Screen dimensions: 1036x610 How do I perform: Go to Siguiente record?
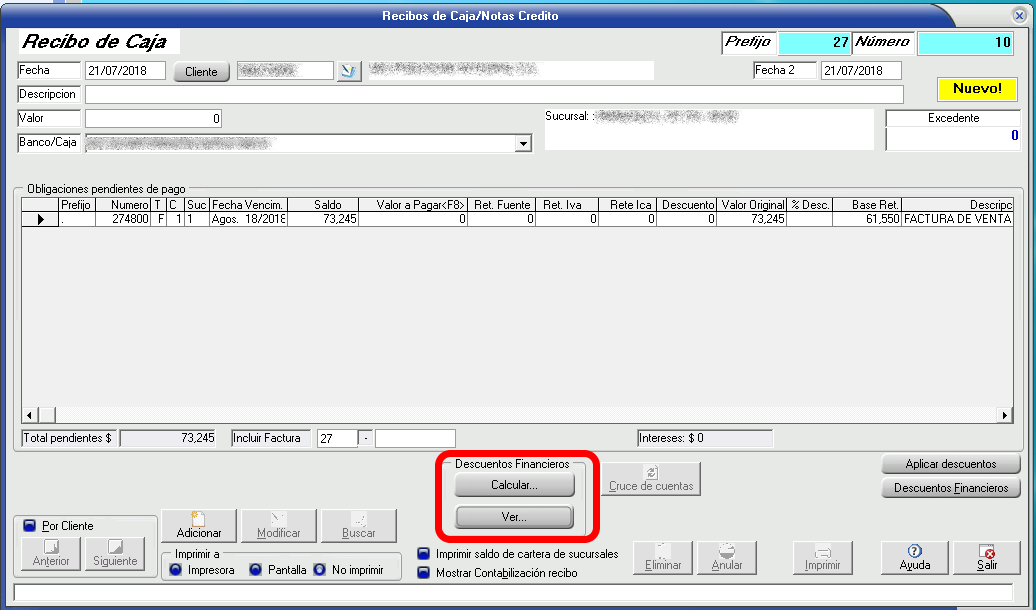115,553
